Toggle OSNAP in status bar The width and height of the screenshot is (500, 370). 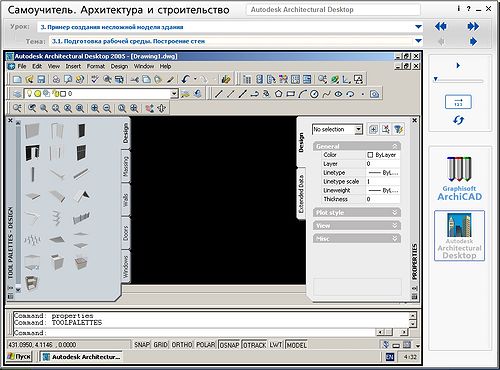pyautogui.click(x=229, y=345)
